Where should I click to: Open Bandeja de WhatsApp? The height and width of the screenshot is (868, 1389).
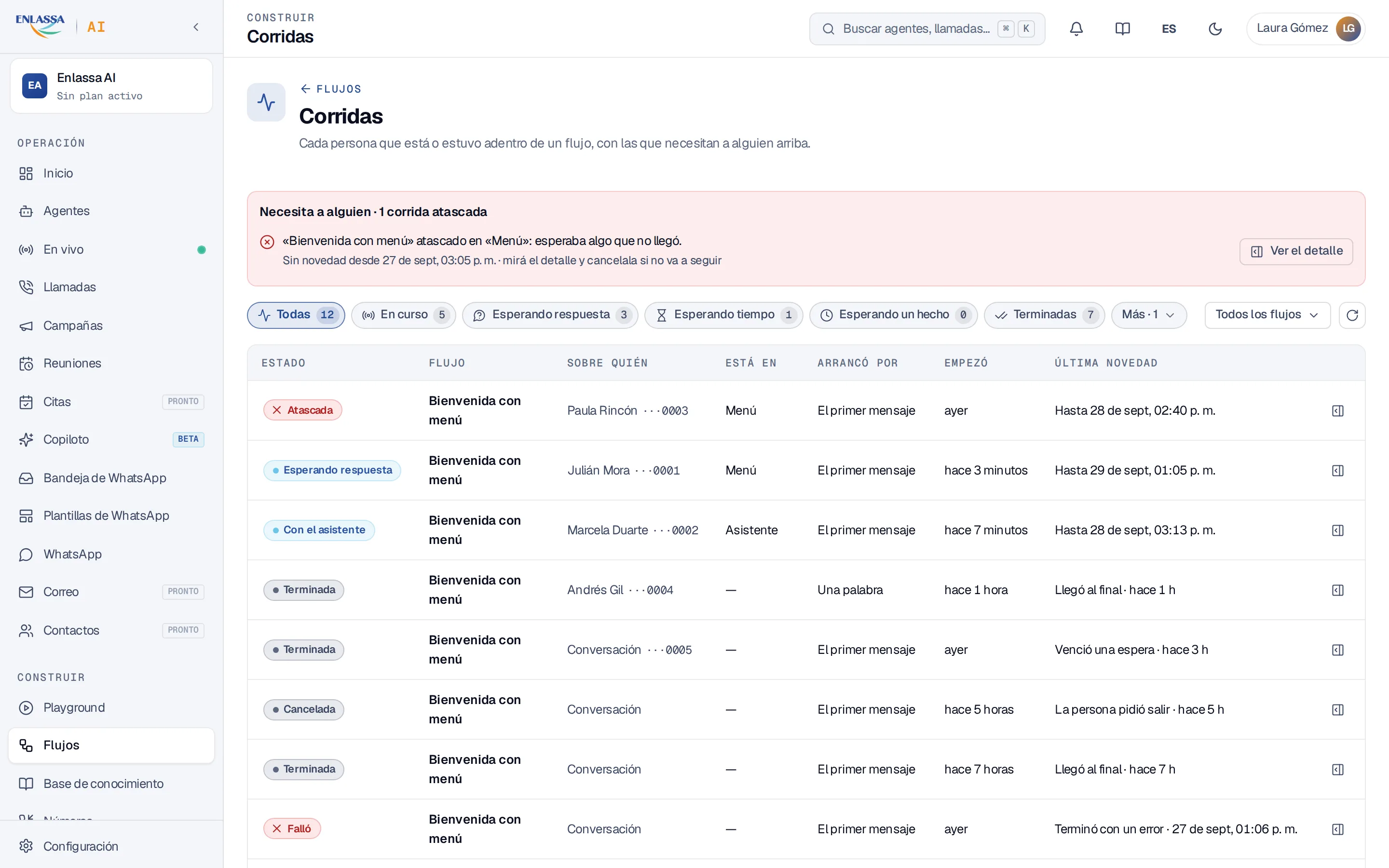point(111,477)
